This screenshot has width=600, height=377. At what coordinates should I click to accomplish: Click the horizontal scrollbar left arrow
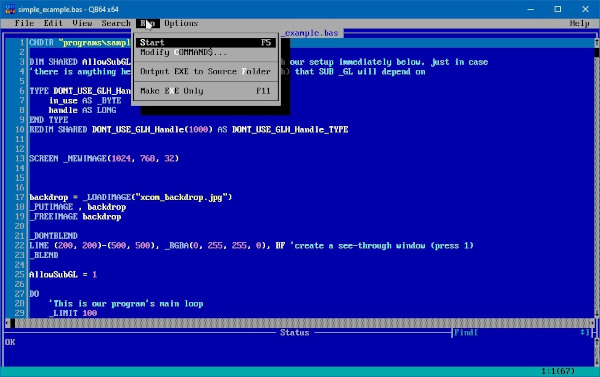[7, 323]
